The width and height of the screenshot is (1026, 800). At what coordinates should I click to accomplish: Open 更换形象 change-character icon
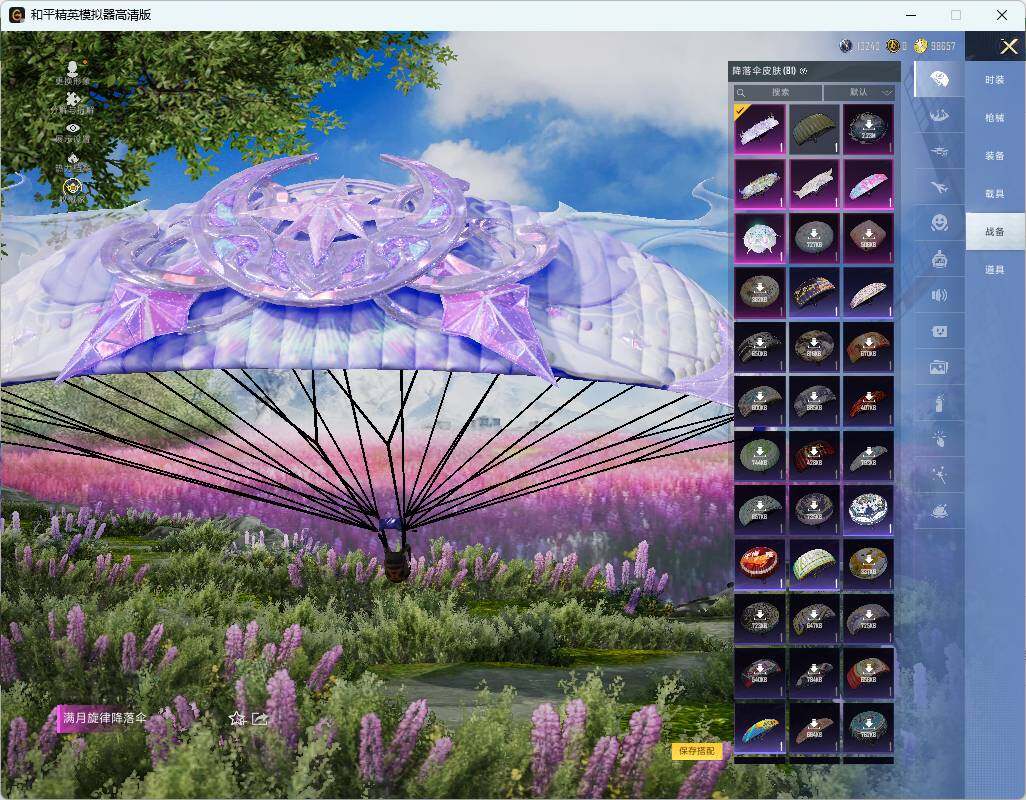click(x=73, y=71)
